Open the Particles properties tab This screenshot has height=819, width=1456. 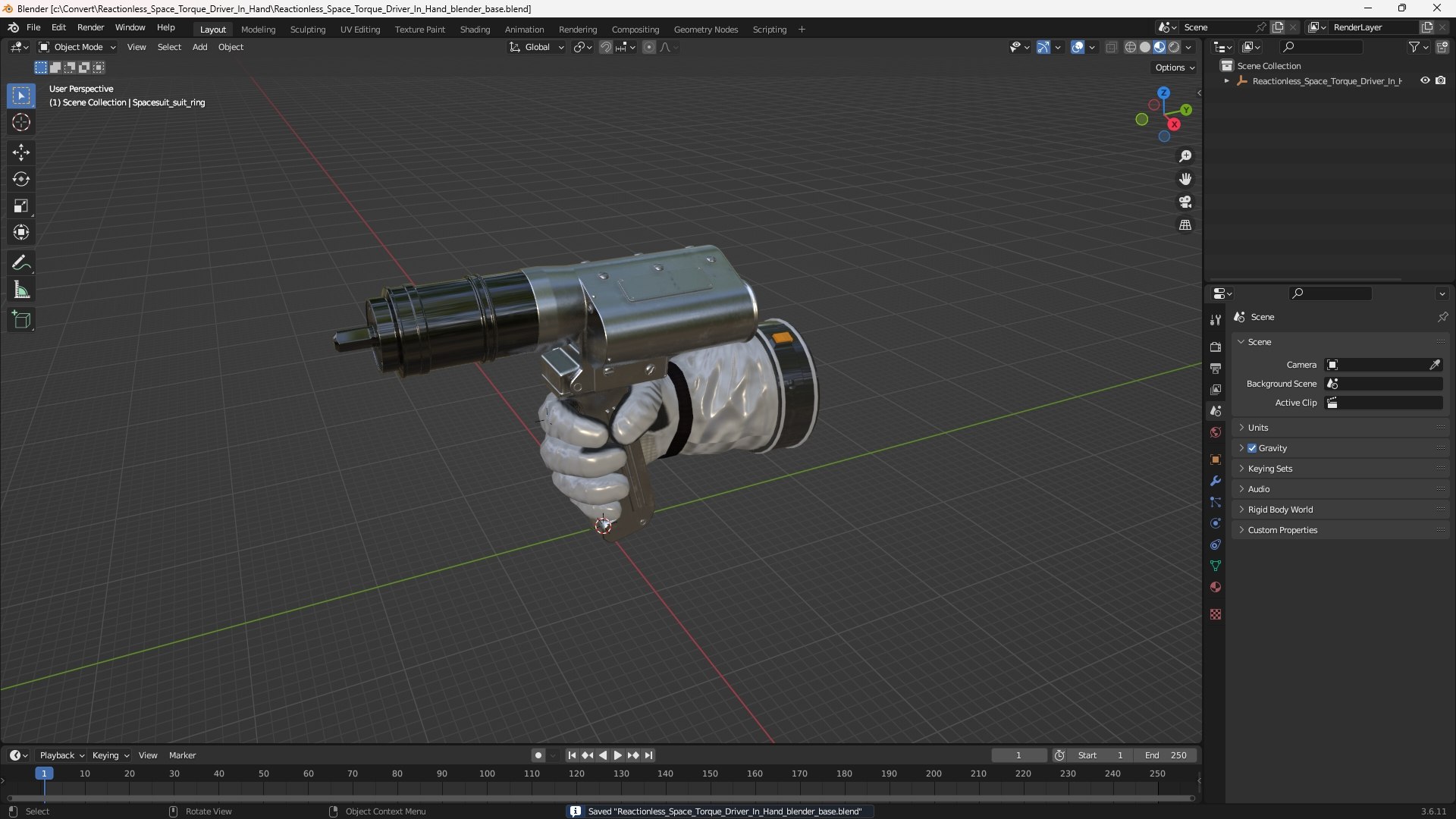(x=1216, y=502)
